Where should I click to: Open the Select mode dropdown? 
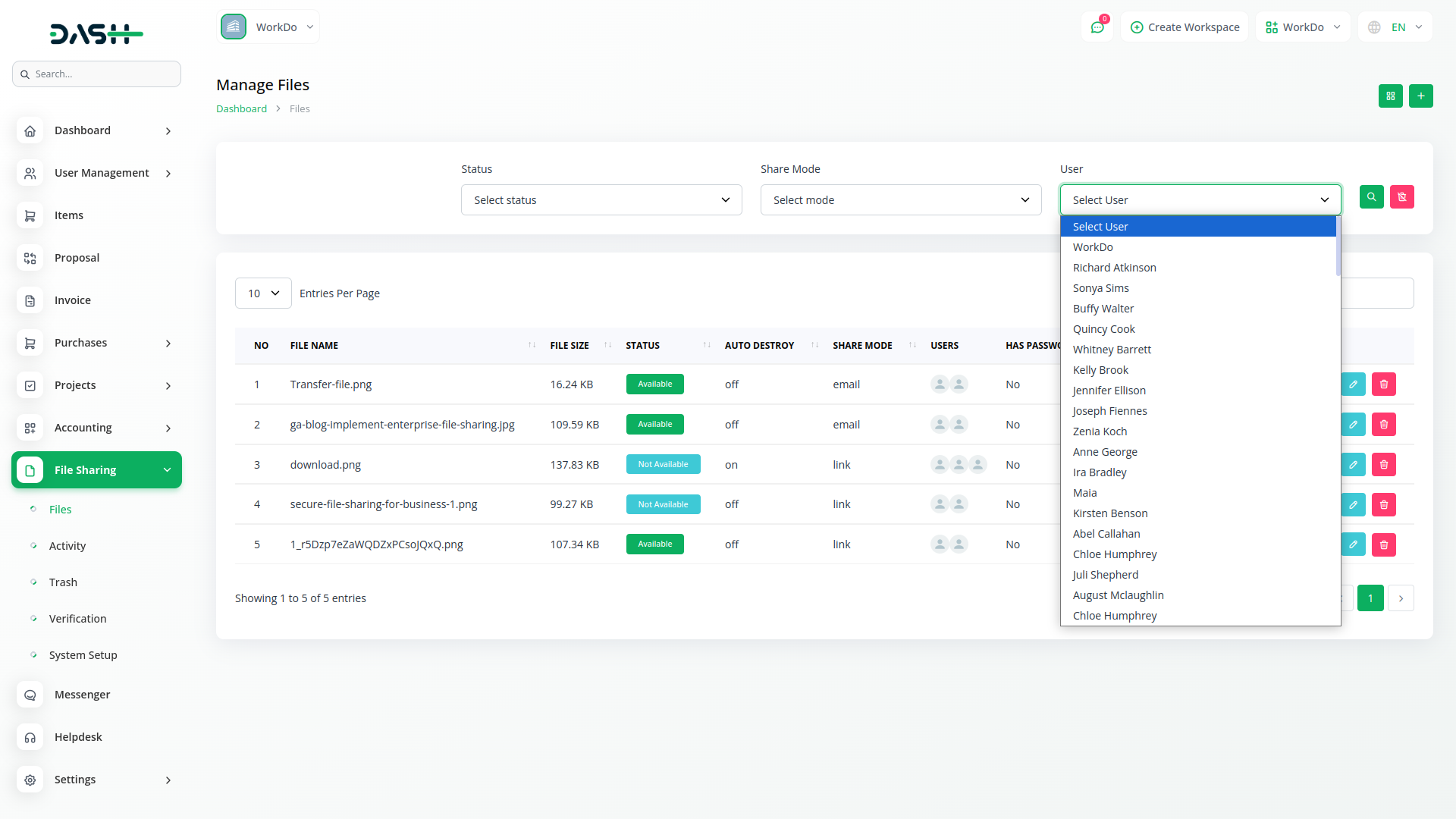900,200
